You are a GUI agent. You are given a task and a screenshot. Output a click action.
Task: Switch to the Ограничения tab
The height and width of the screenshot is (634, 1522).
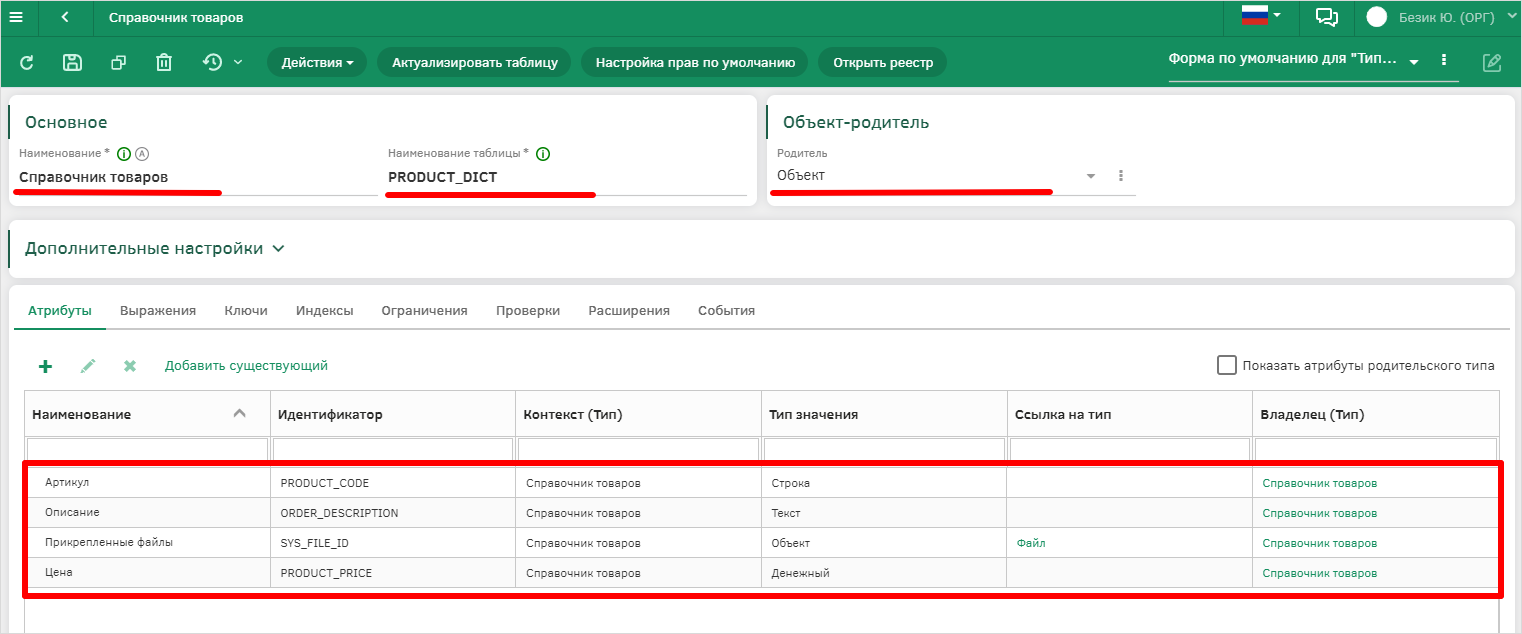425,311
